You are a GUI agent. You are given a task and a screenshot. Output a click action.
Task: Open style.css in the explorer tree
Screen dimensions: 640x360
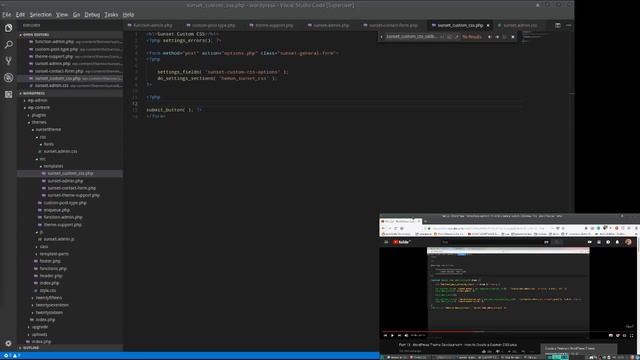pyautogui.click(x=48, y=291)
